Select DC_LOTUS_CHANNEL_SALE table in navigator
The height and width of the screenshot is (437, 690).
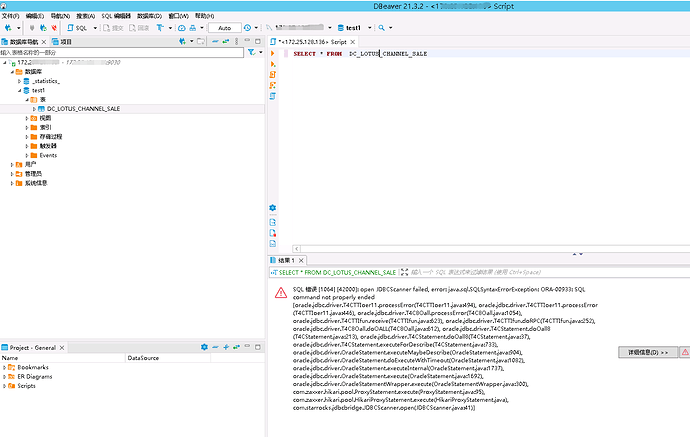point(83,108)
